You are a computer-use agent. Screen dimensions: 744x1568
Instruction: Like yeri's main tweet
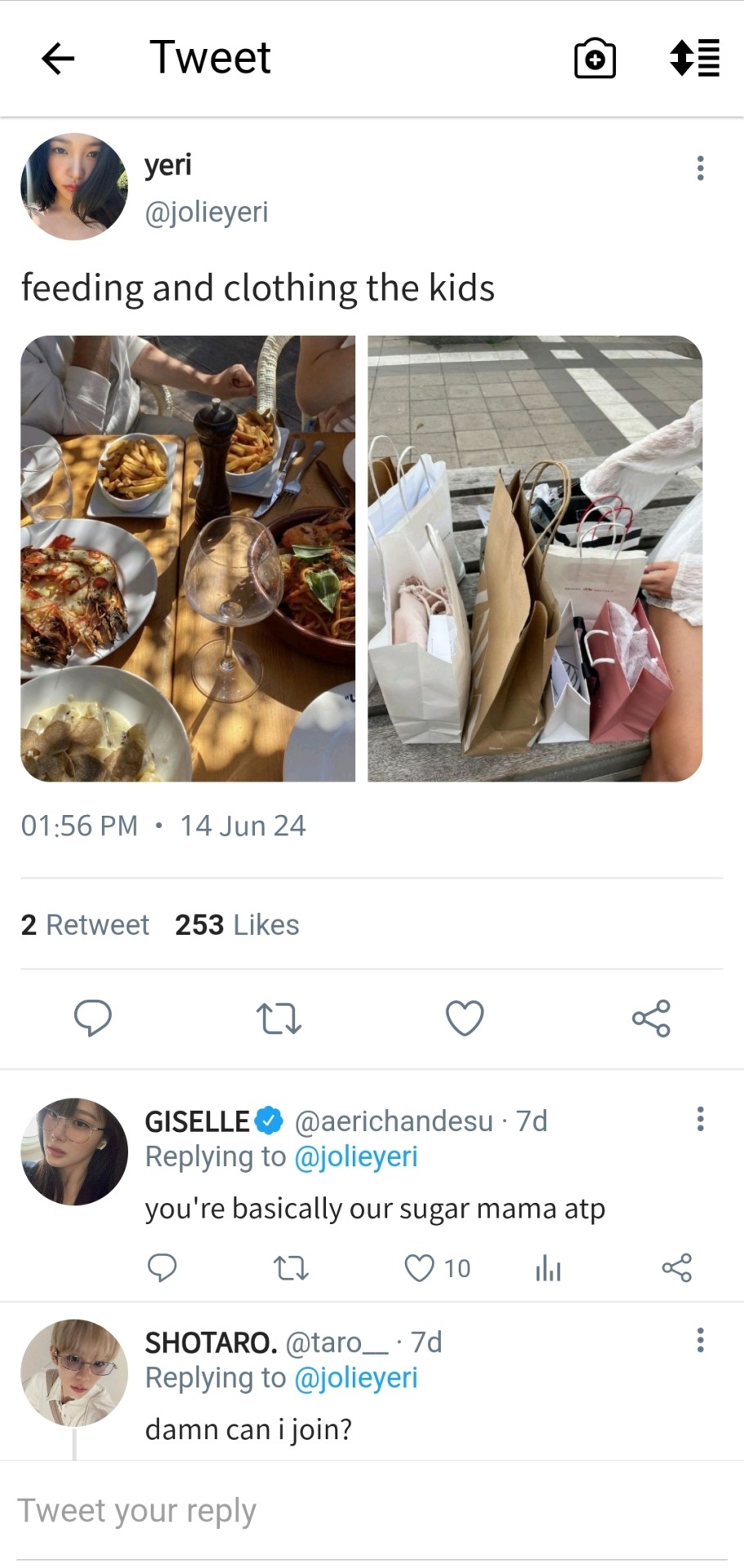click(x=465, y=1018)
